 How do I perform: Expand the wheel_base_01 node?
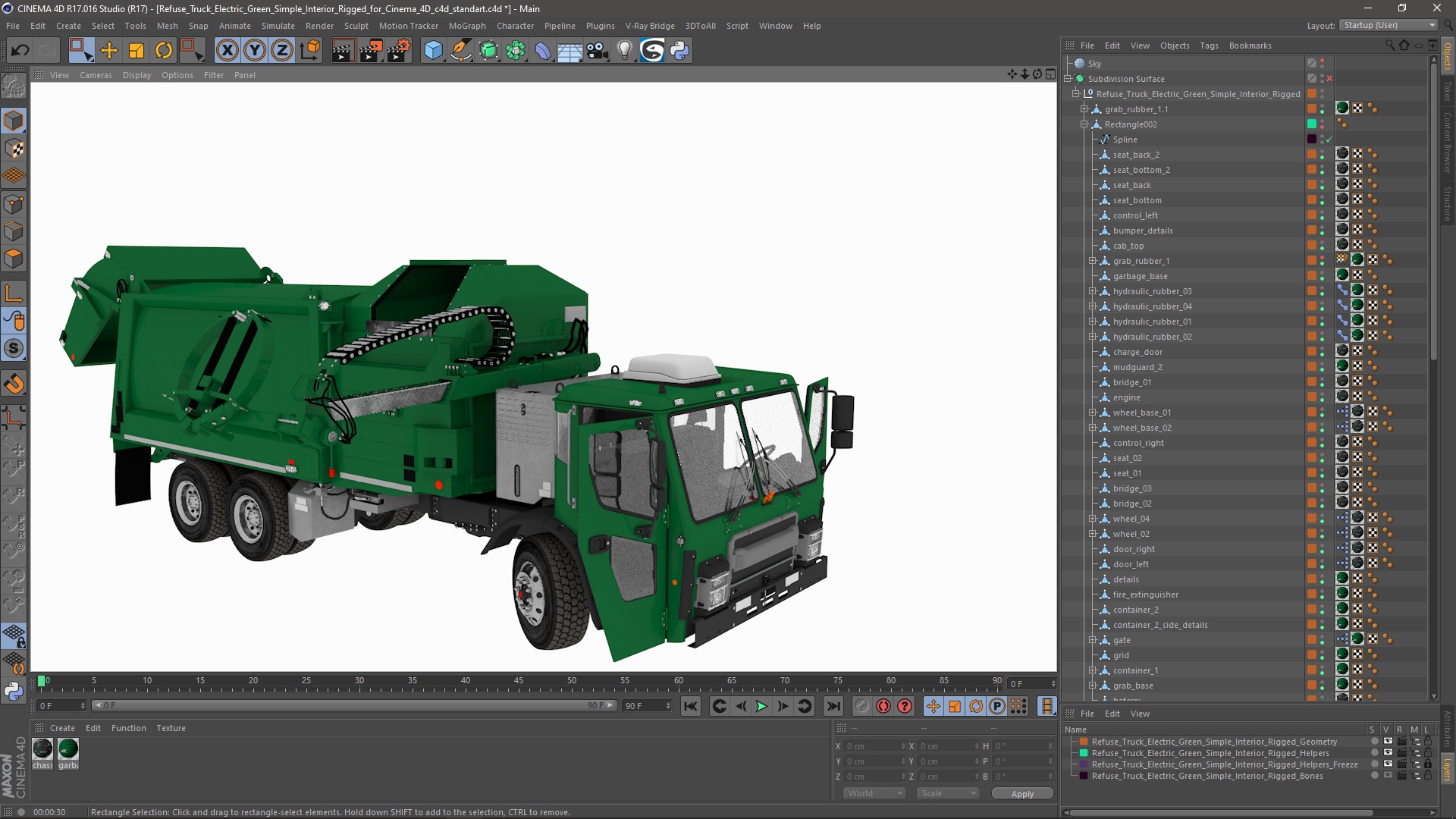pos(1093,413)
